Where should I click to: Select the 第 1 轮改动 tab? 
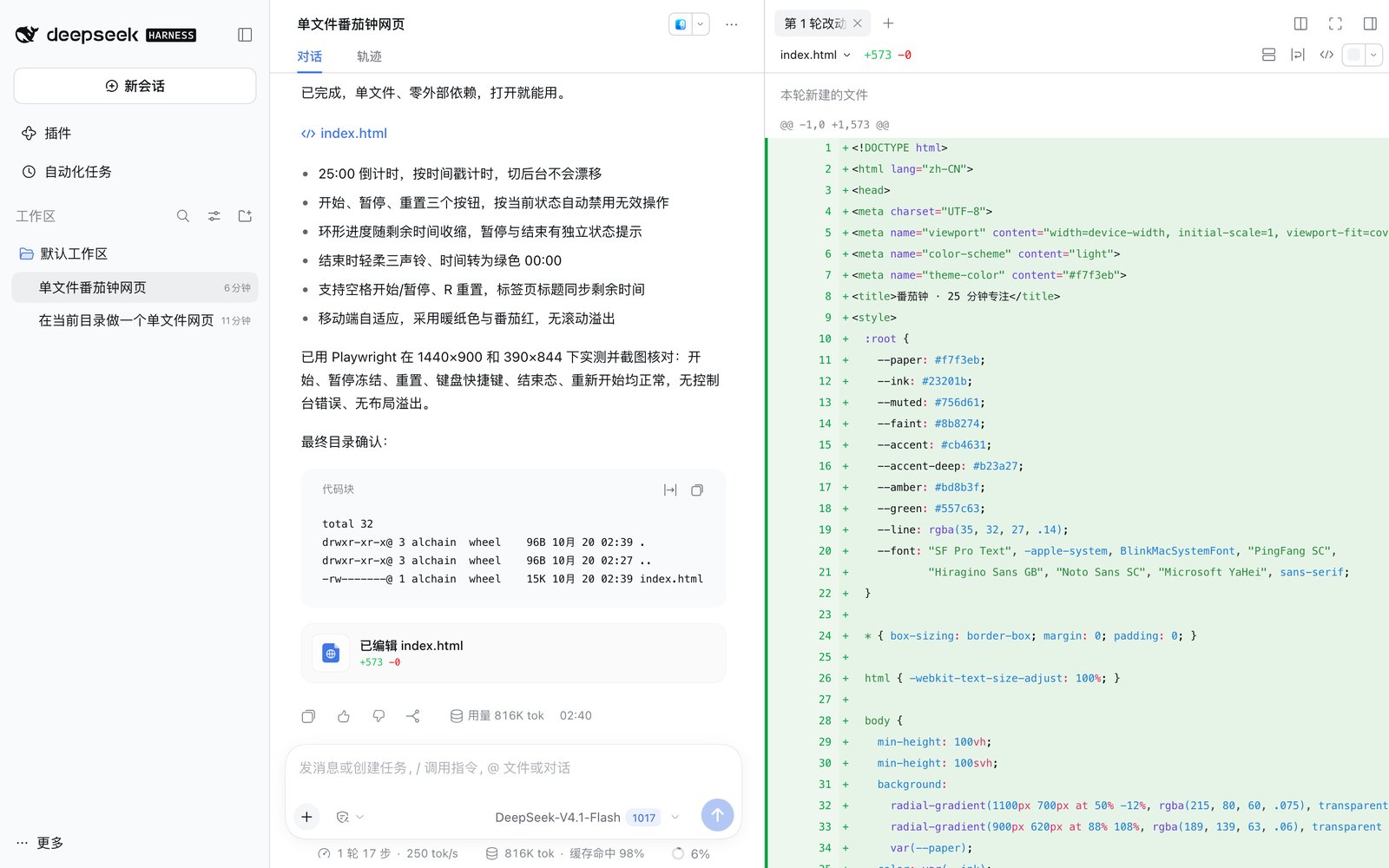[x=814, y=23]
